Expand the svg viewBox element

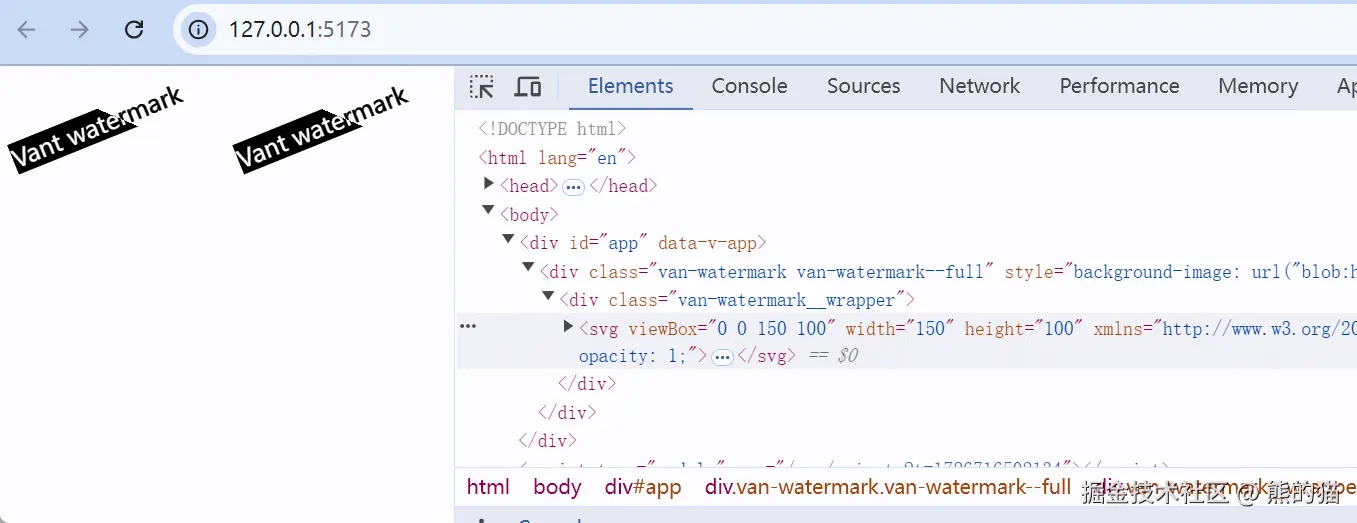point(568,326)
